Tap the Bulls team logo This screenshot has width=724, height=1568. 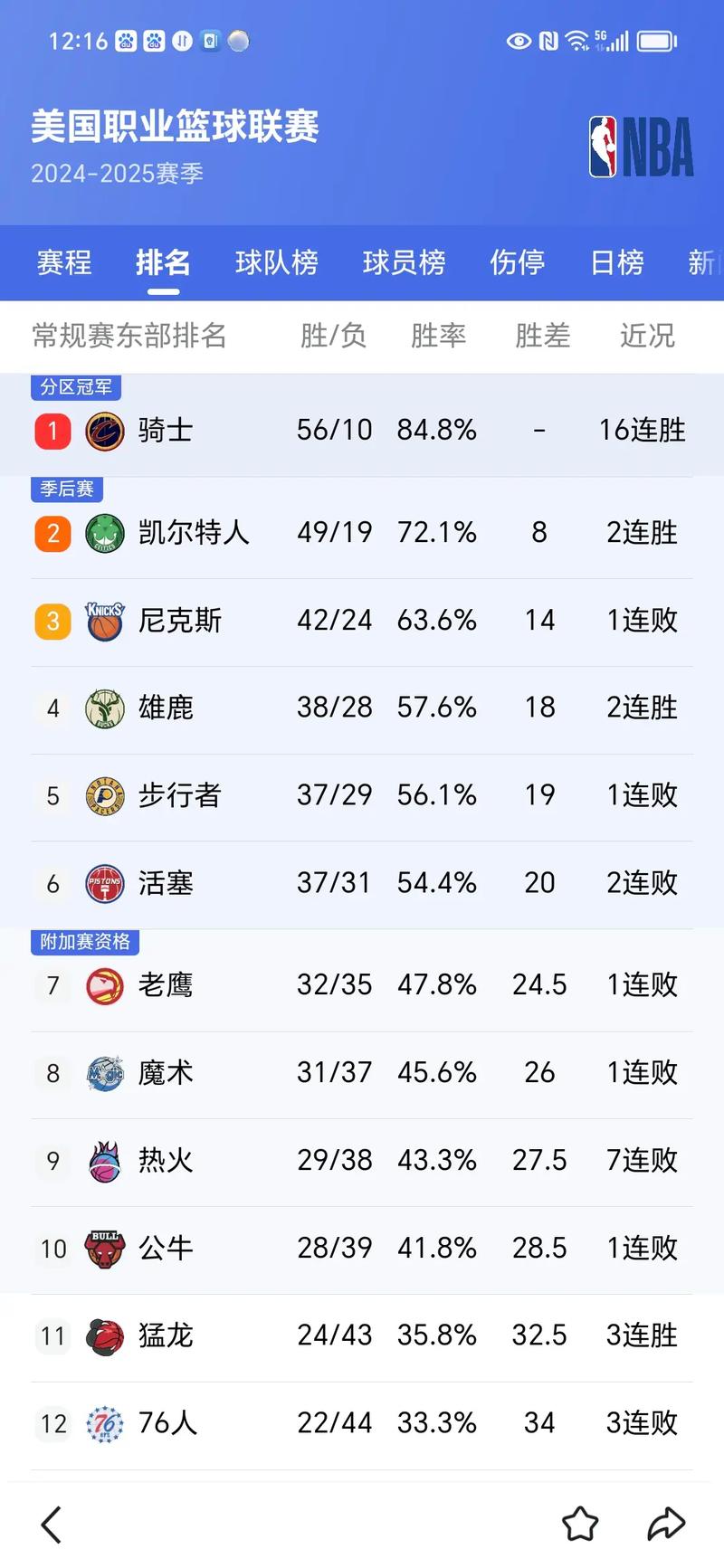(x=105, y=1249)
